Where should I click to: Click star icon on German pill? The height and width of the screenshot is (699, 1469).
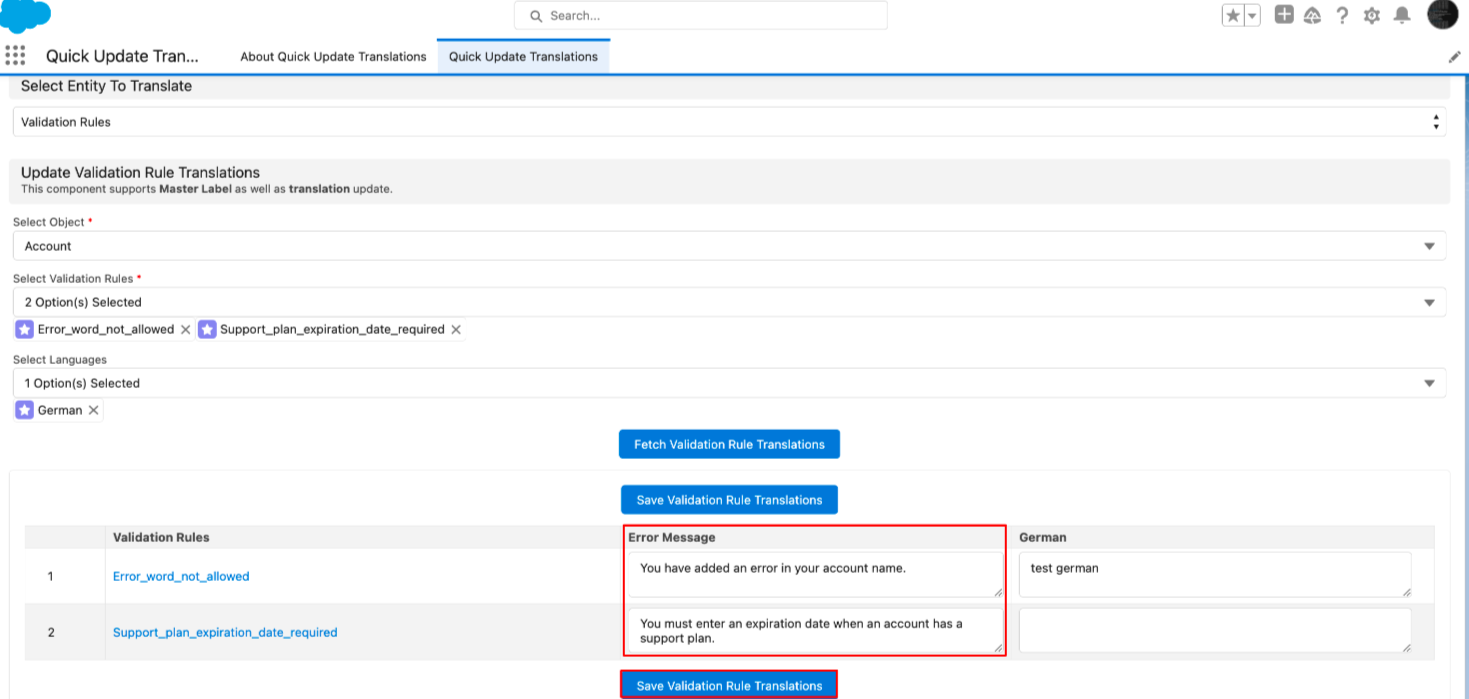tap(24, 410)
